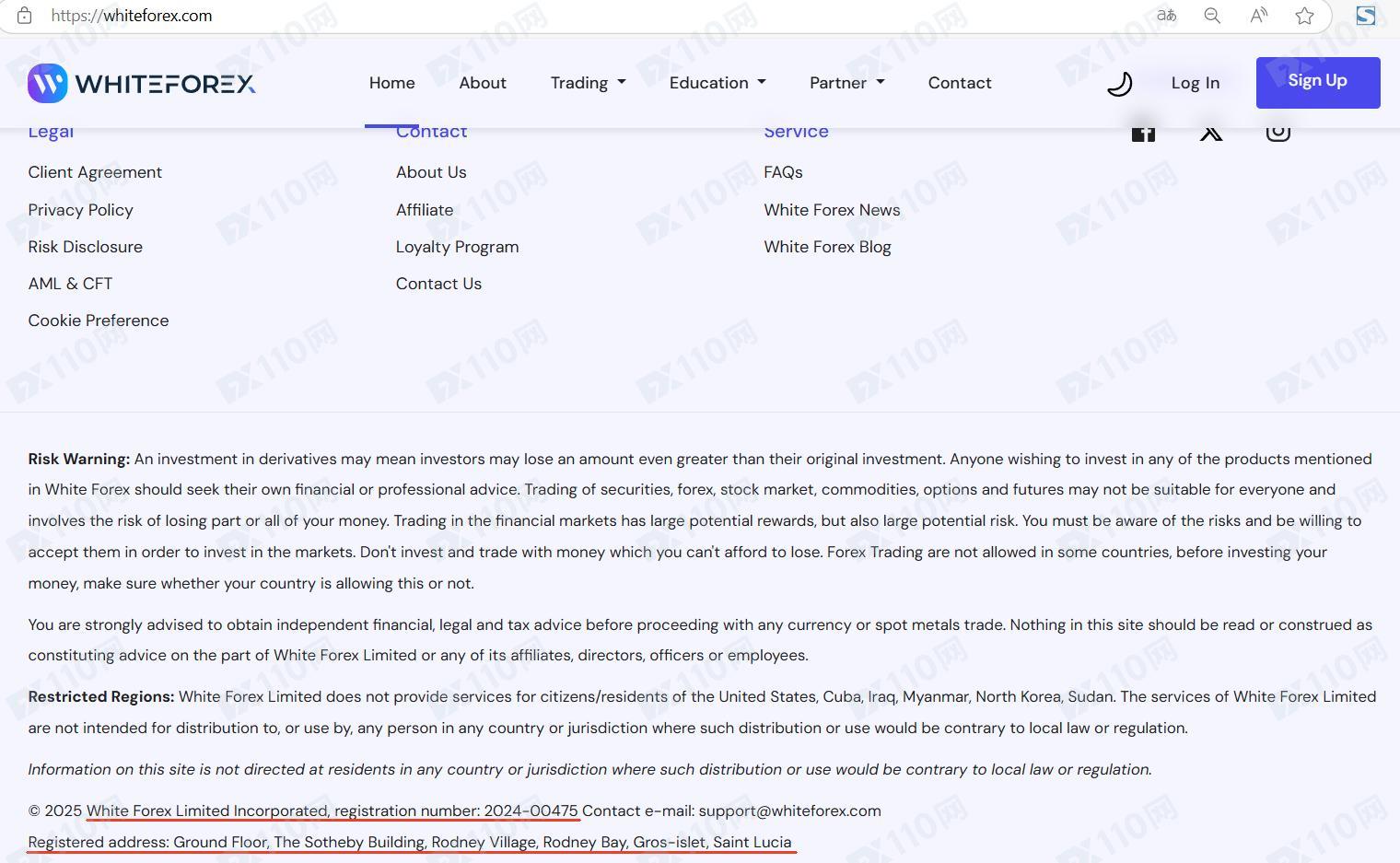Click the read aloud icon

tap(1258, 16)
